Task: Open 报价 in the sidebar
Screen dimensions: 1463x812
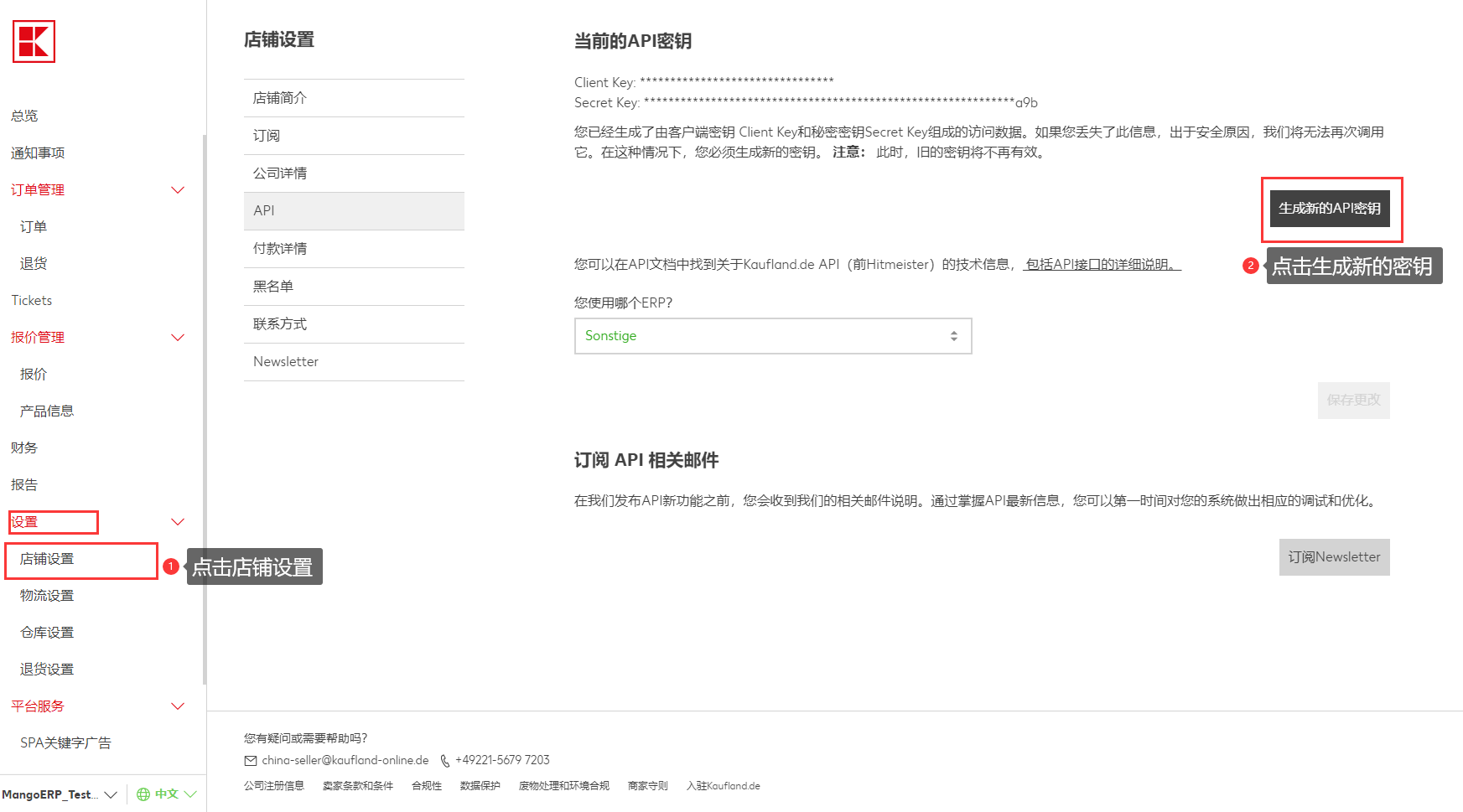Action: 34,374
